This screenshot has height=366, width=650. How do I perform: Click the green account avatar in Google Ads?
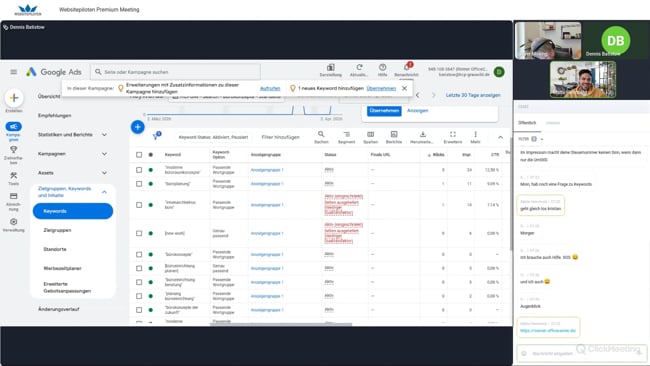pyautogui.click(x=499, y=72)
